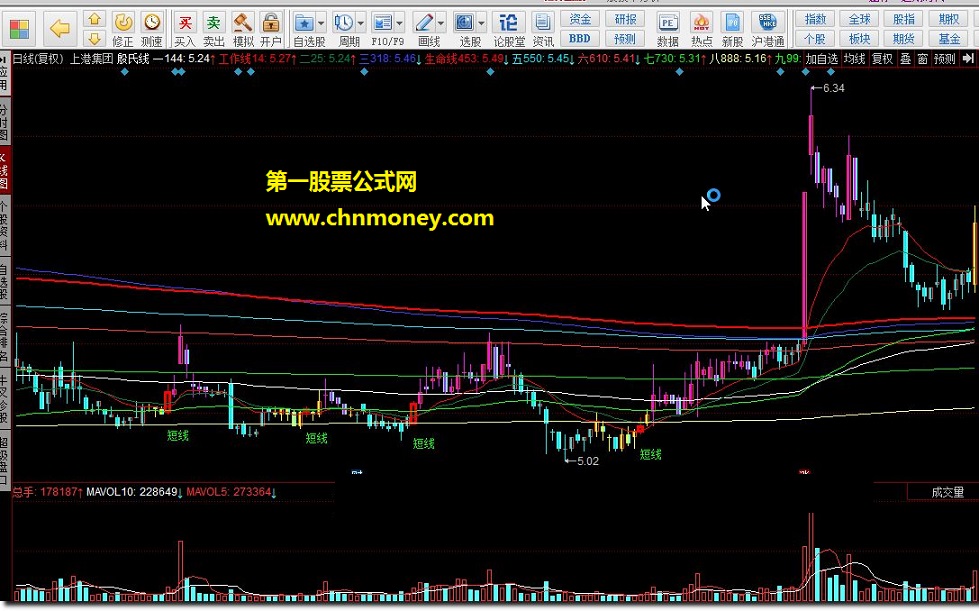Click the BBD button
This screenshot has width=979, height=611.
tap(580, 39)
